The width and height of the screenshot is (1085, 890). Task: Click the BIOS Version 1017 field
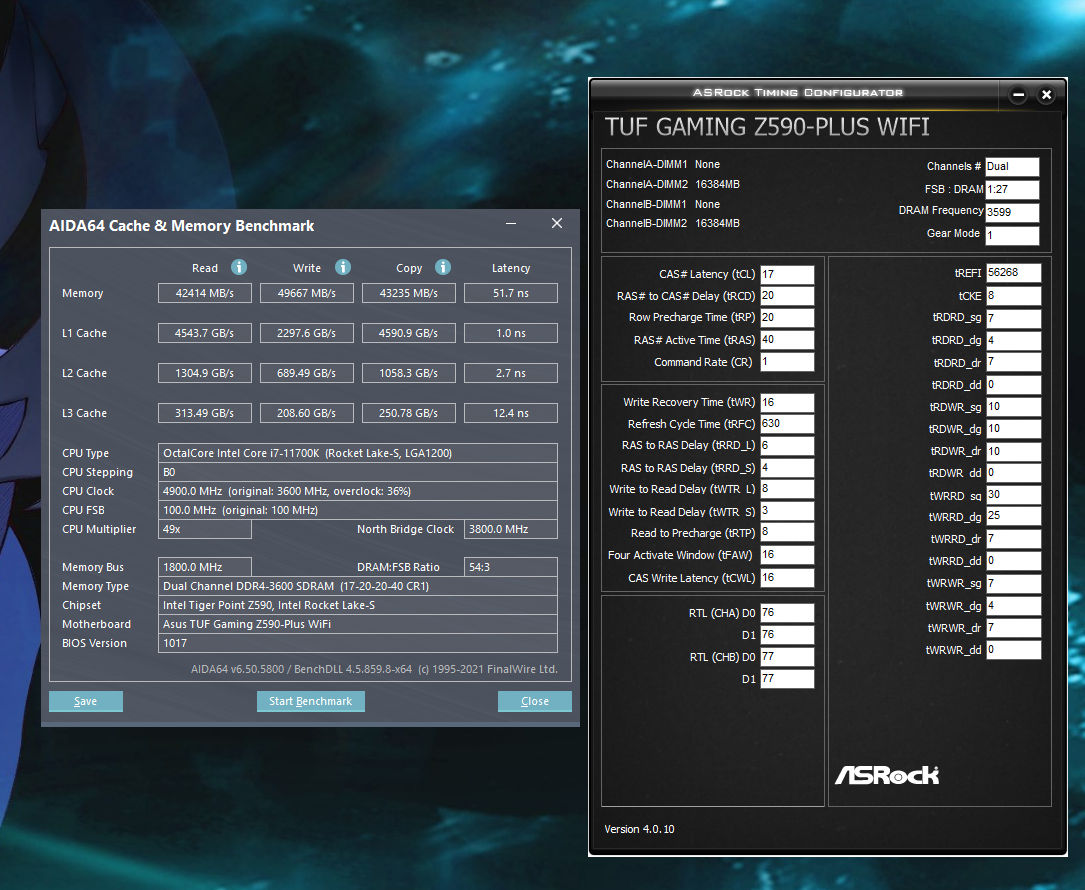(358, 643)
